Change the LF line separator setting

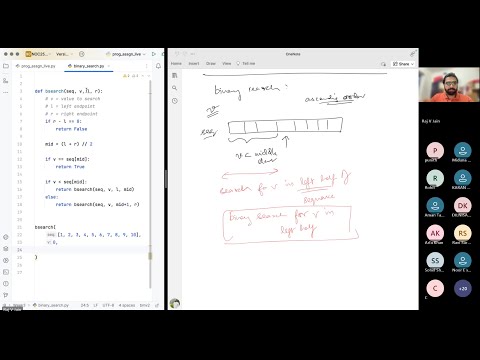[x=96, y=305]
